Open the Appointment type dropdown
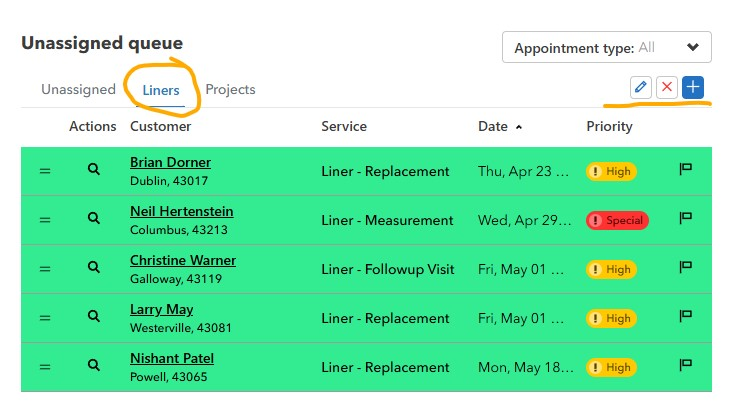The width and height of the screenshot is (735, 411). click(x=607, y=47)
